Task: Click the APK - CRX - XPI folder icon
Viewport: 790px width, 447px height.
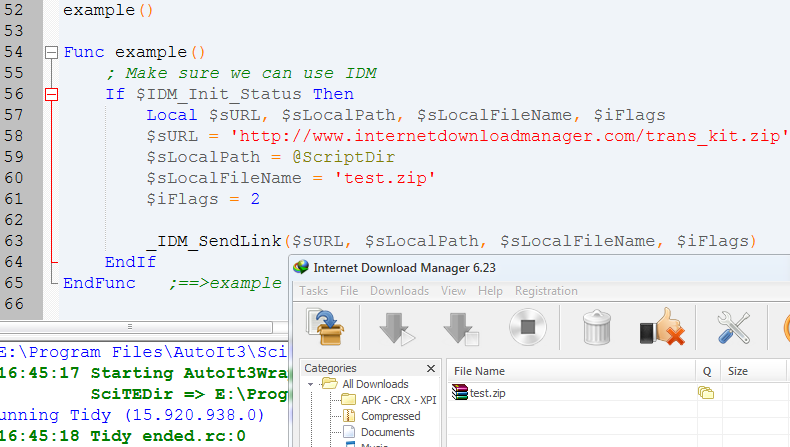Action: (349, 400)
